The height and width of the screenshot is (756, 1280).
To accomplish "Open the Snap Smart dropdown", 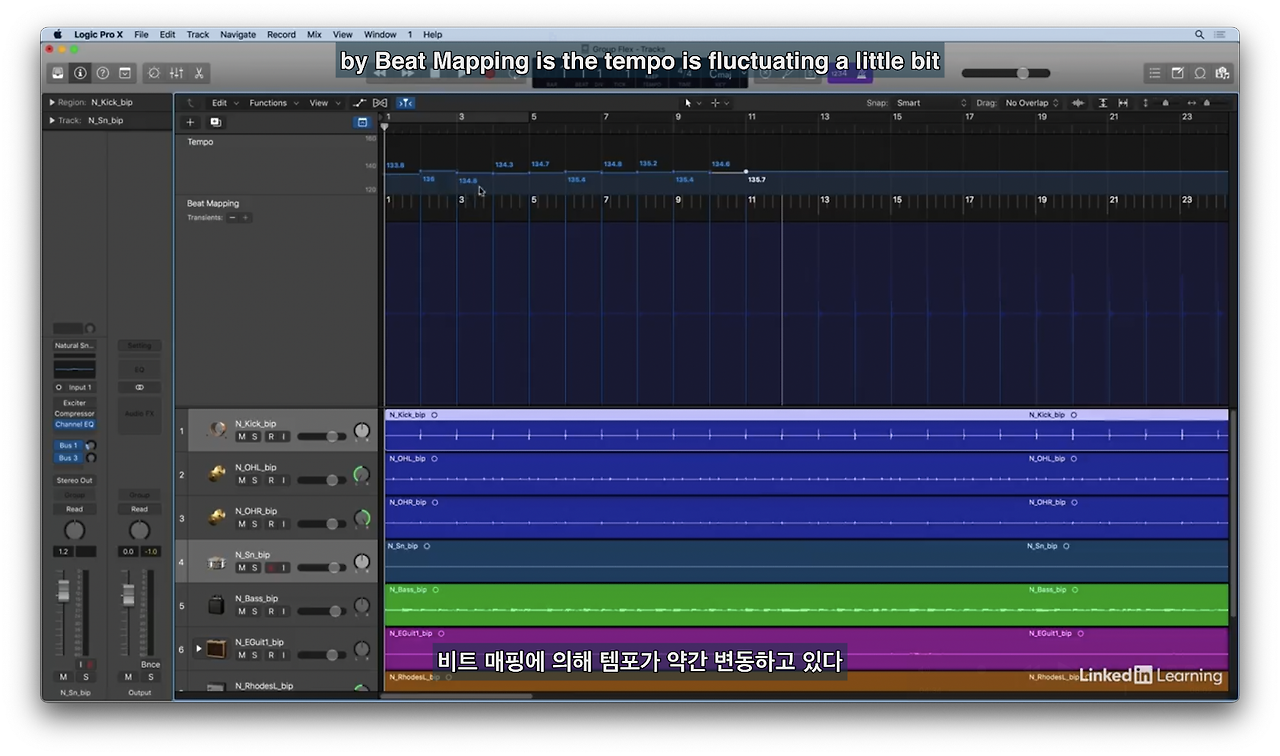I will [931, 103].
